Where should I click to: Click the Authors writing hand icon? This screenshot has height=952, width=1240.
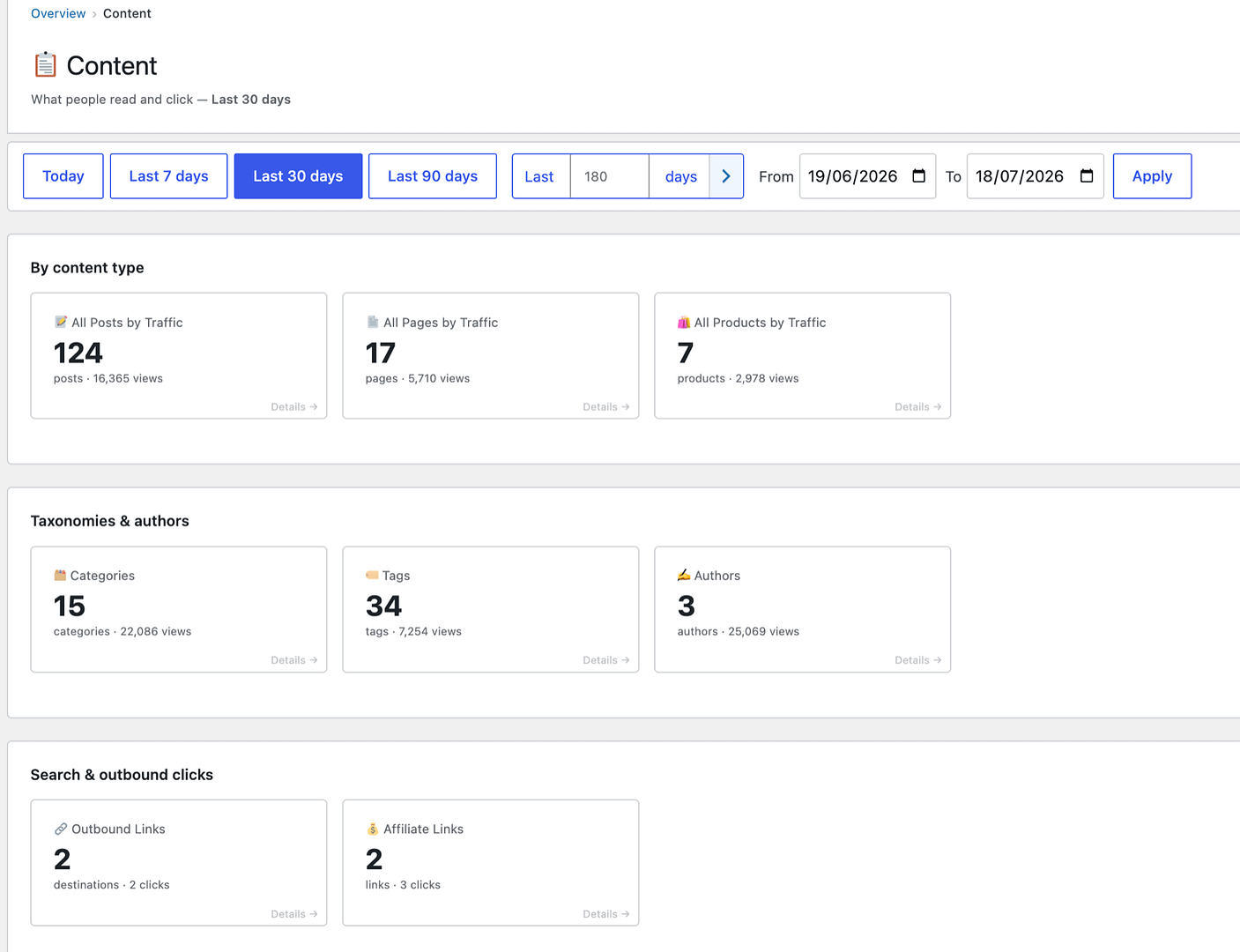click(684, 575)
